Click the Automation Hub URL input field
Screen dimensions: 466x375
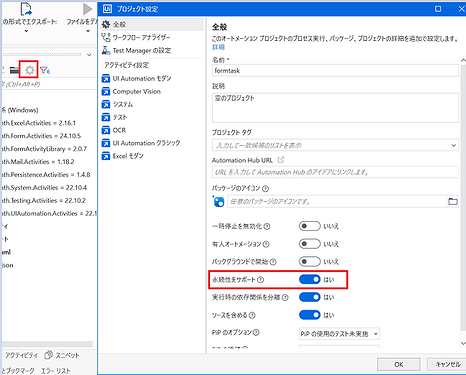click(335, 172)
